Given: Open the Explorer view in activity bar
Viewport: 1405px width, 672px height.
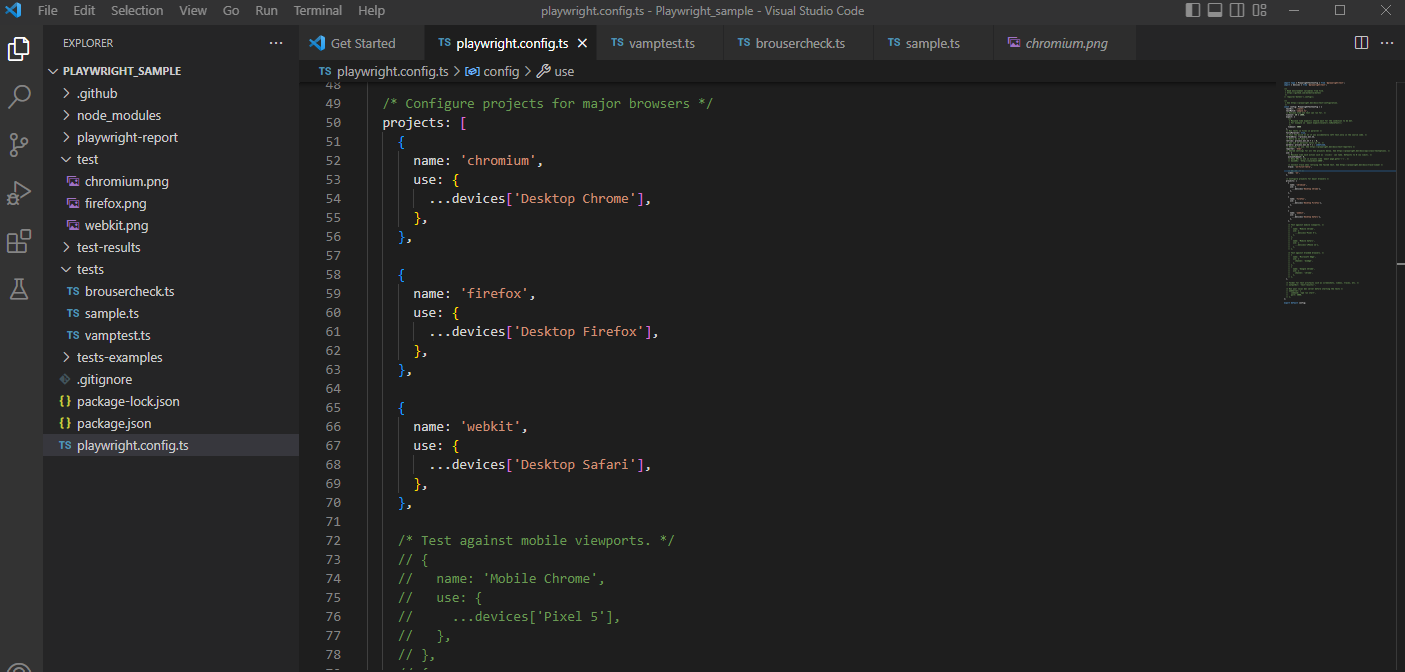Looking at the screenshot, I should pyautogui.click(x=19, y=49).
